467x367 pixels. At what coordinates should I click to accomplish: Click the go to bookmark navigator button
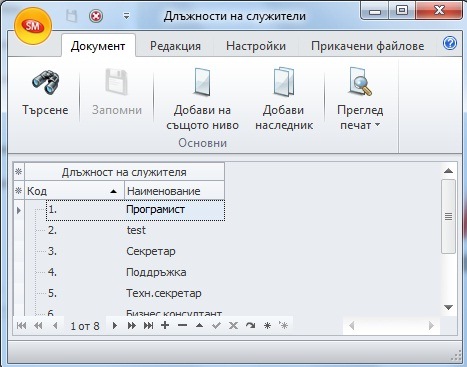pos(283,325)
